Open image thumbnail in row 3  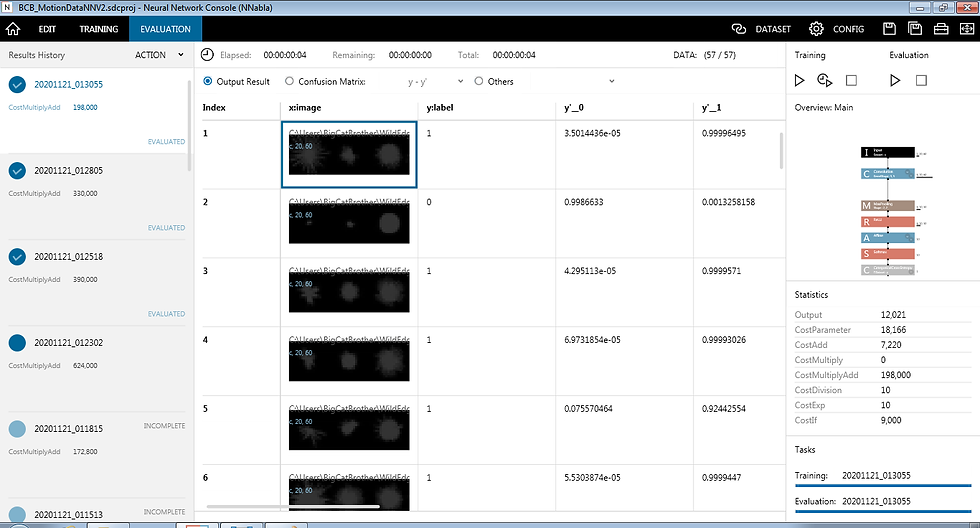(349, 292)
